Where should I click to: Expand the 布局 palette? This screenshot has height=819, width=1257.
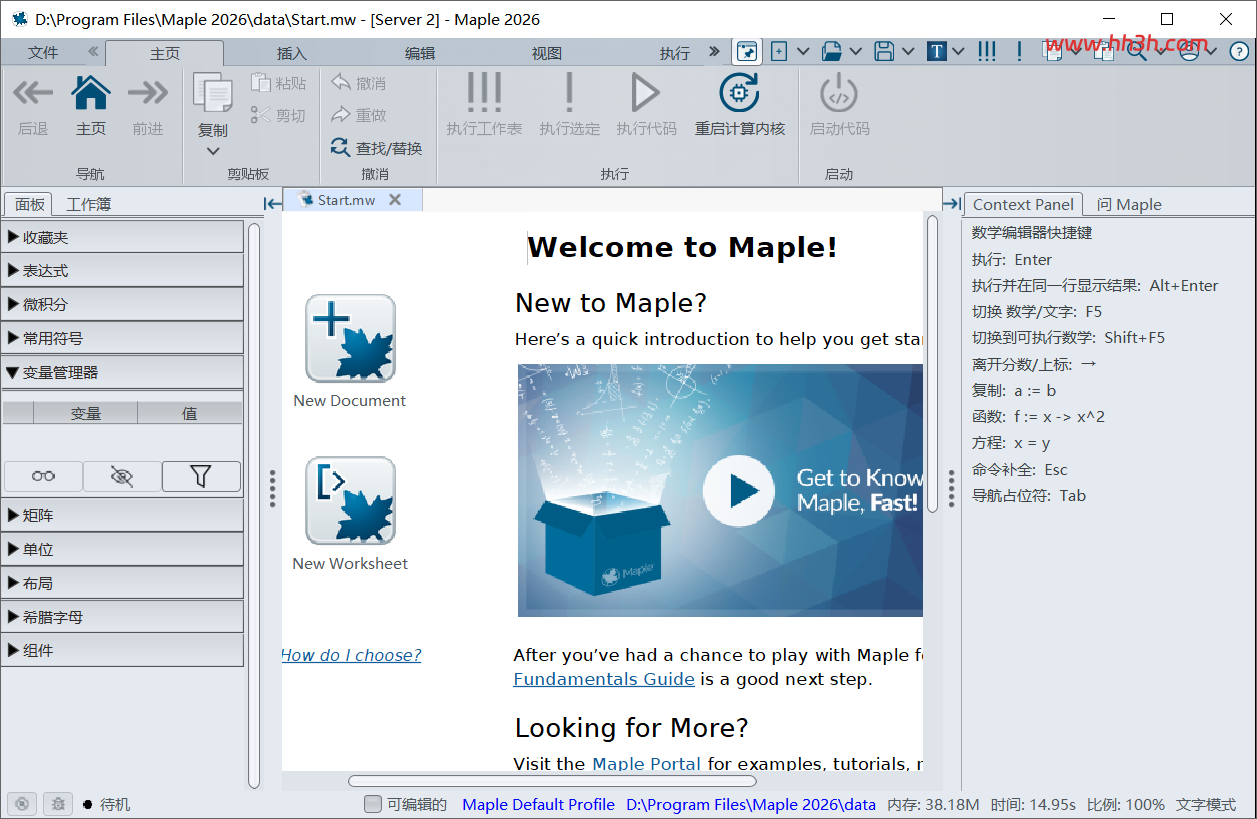122,583
